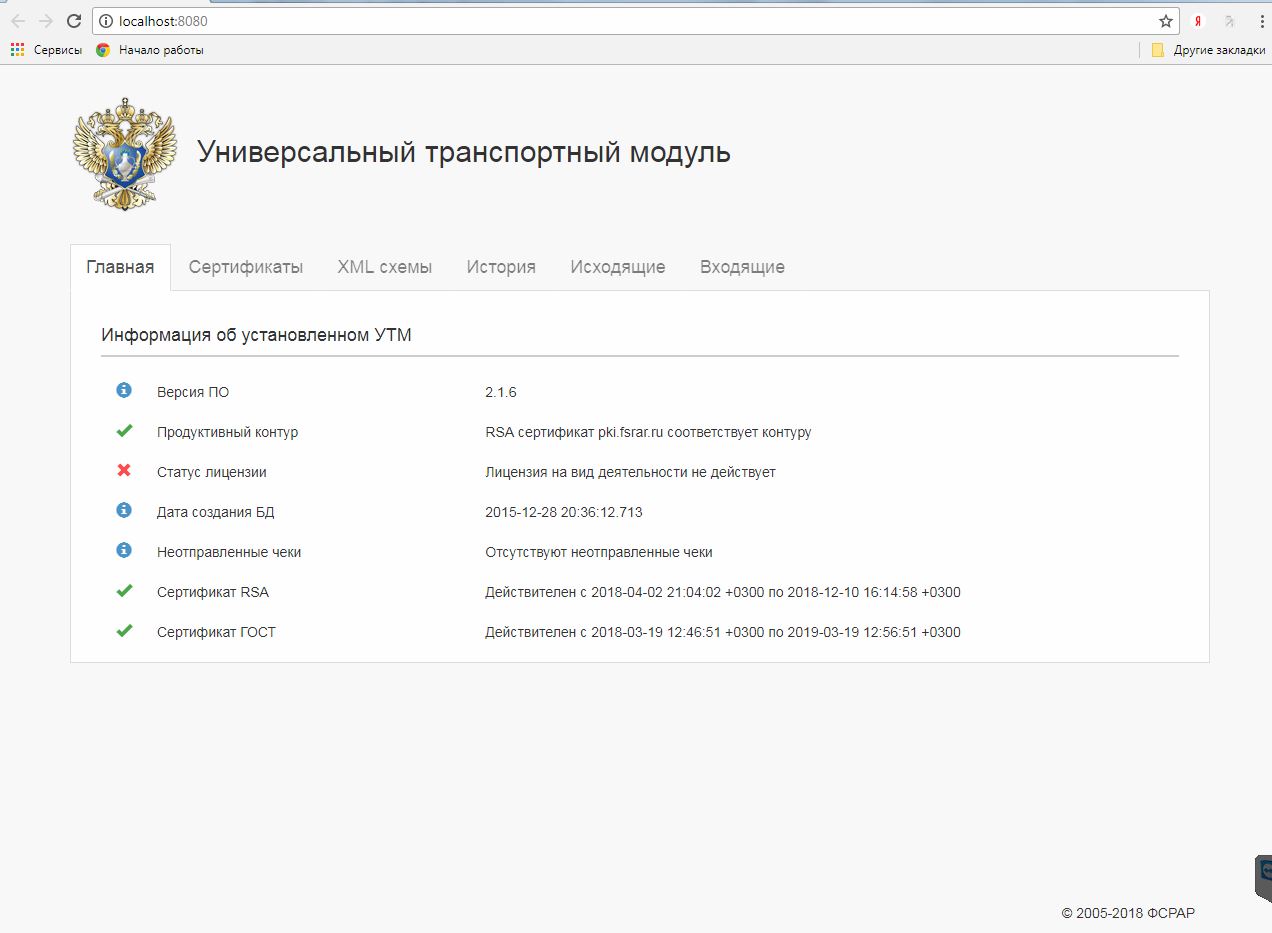Reload the page using the refresh button

73,21
